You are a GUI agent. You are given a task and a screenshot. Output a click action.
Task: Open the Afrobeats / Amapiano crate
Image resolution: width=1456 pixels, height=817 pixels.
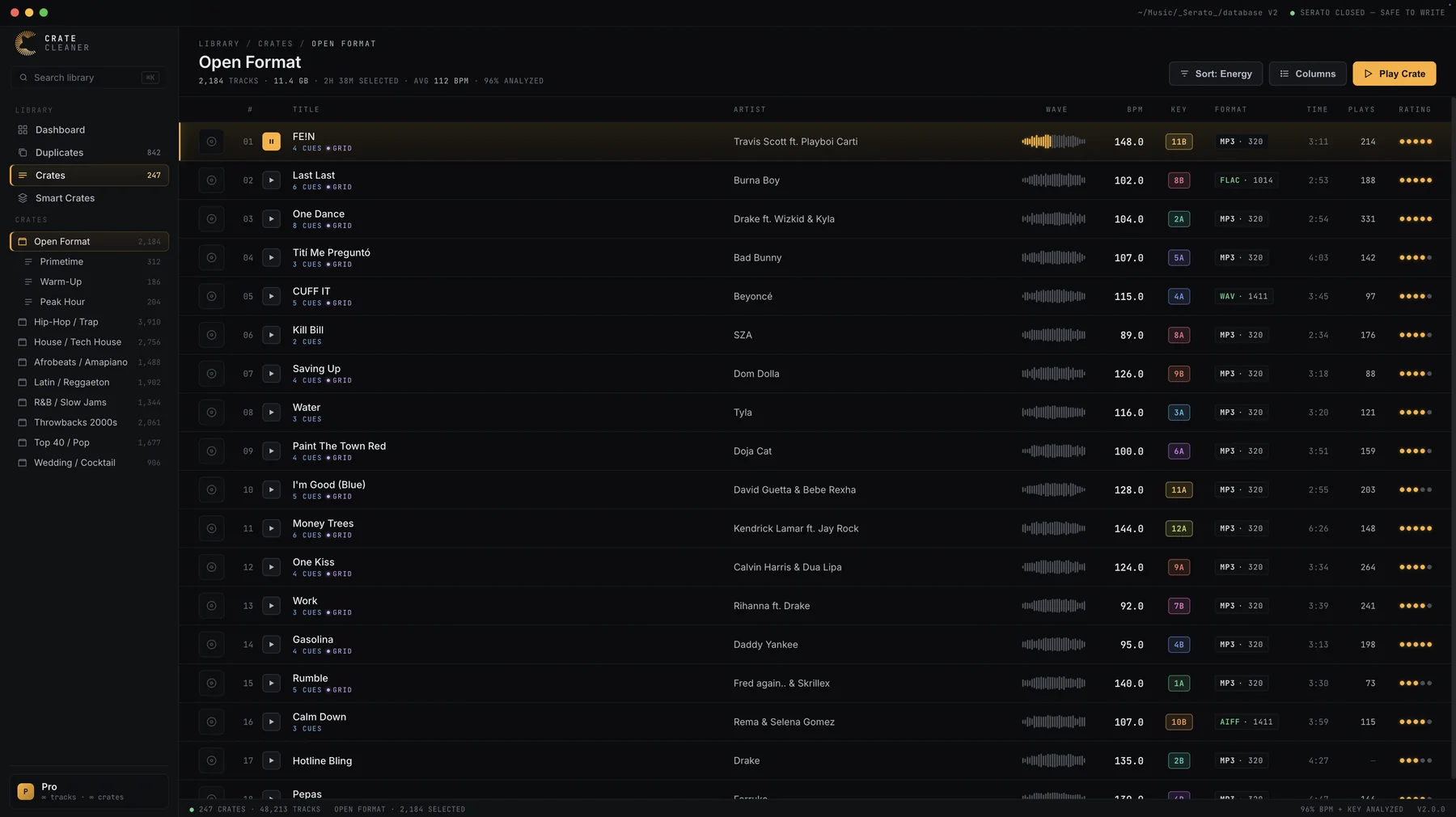pyautogui.click(x=89, y=362)
